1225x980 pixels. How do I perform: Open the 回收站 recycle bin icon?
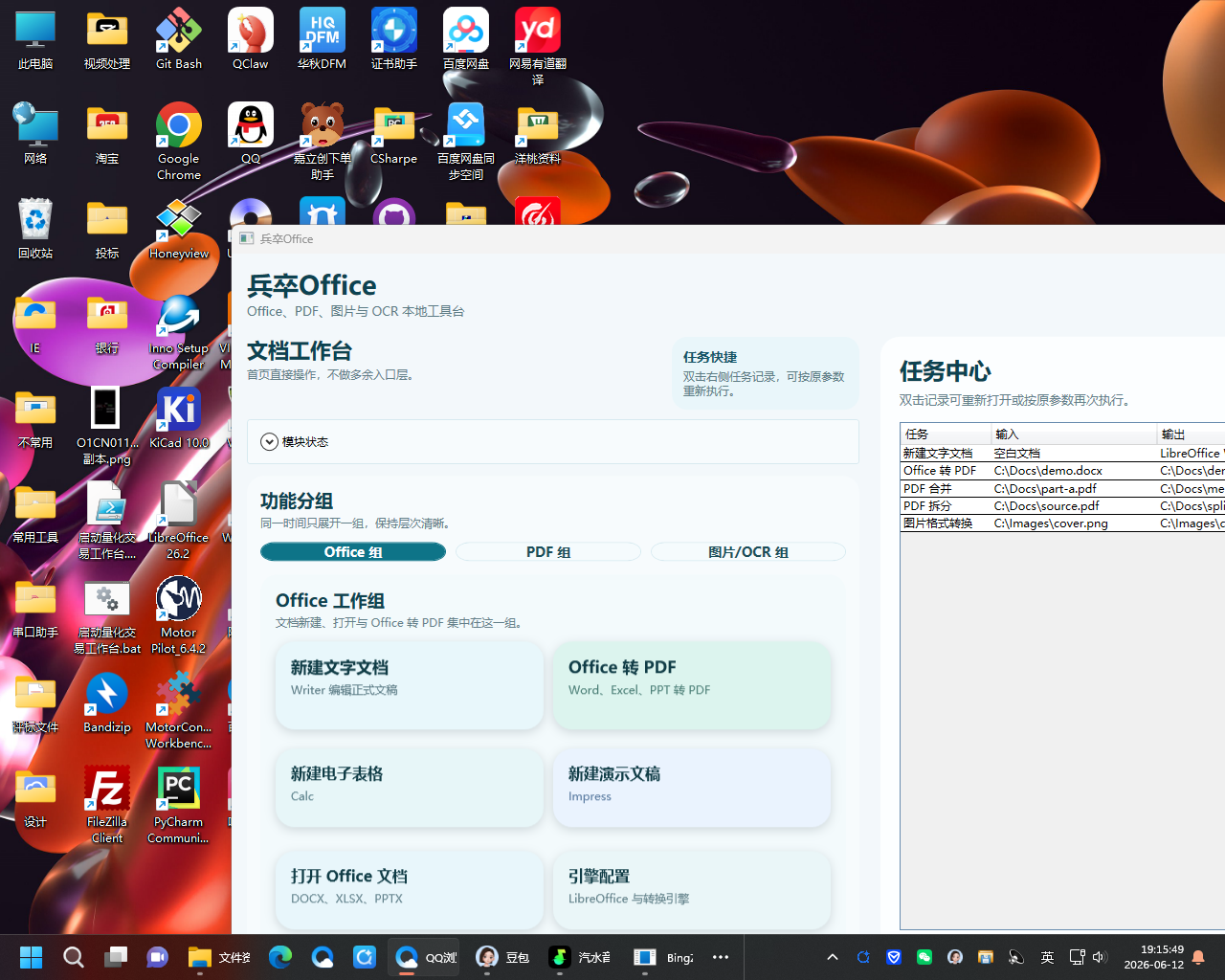pyautogui.click(x=35, y=229)
